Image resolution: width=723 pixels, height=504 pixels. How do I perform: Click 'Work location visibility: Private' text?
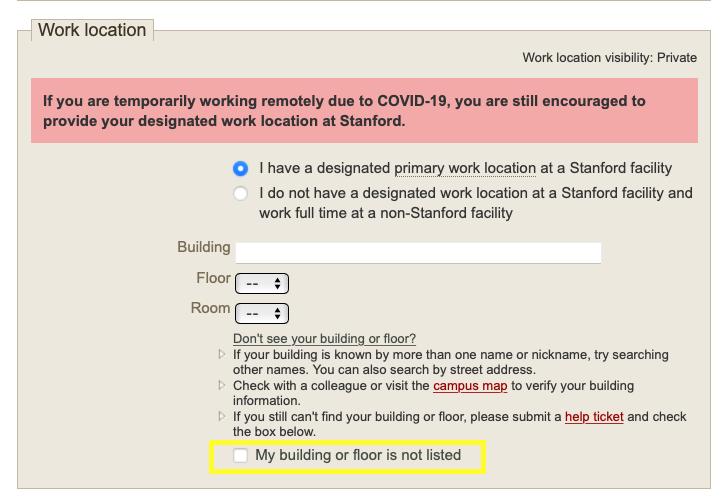tap(609, 58)
